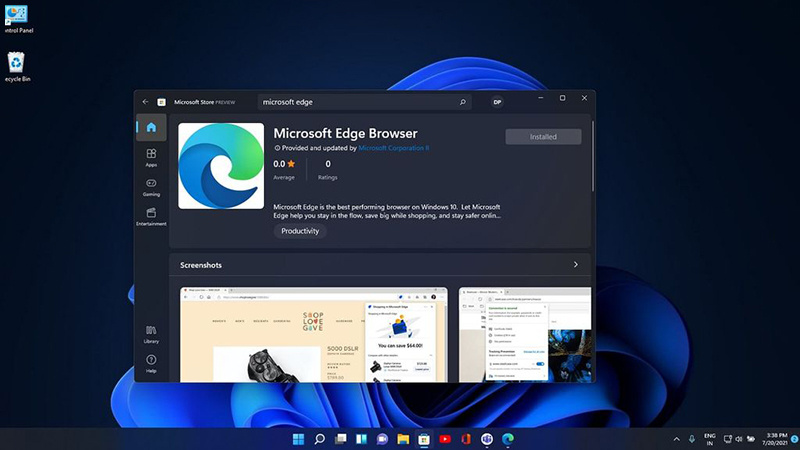800x450 pixels.
Task: Open the DP profile account button
Action: (x=497, y=102)
